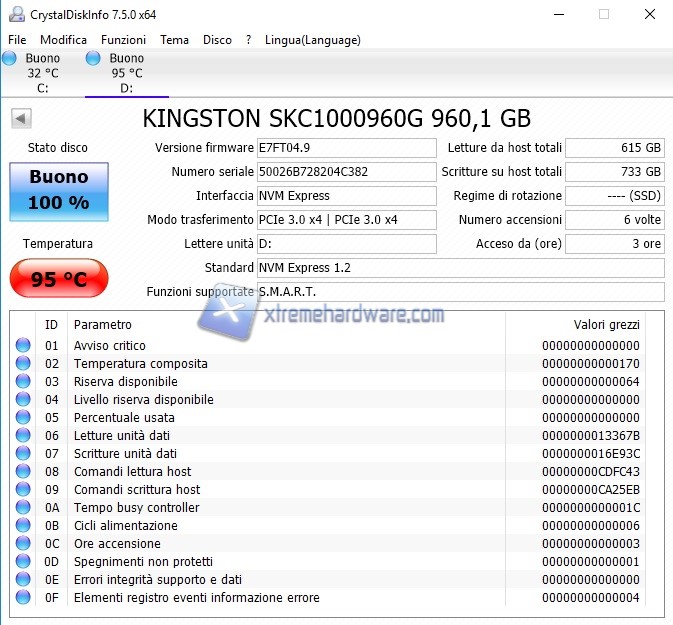Click status orb for Percentuale usata row

[23, 418]
